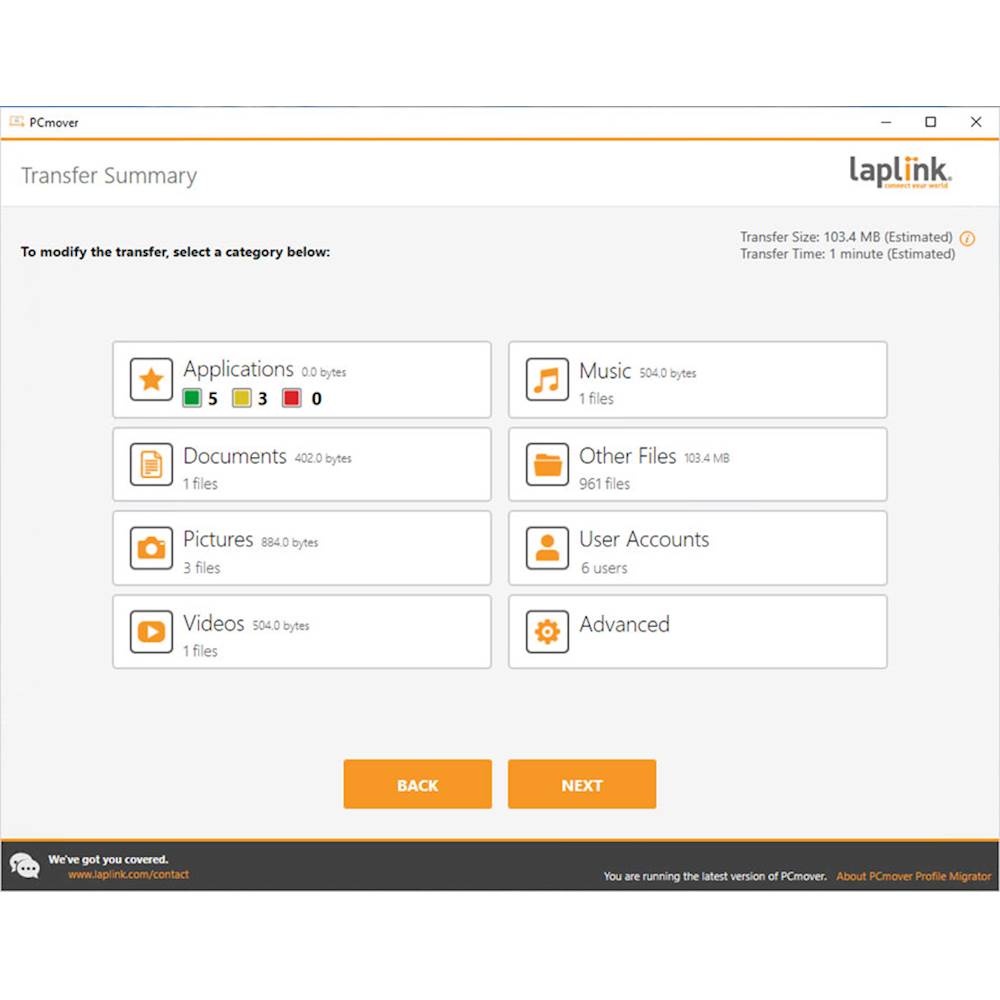Proceed with the NEXT button
This screenshot has width=1000, height=1000.
coord(582,784)
